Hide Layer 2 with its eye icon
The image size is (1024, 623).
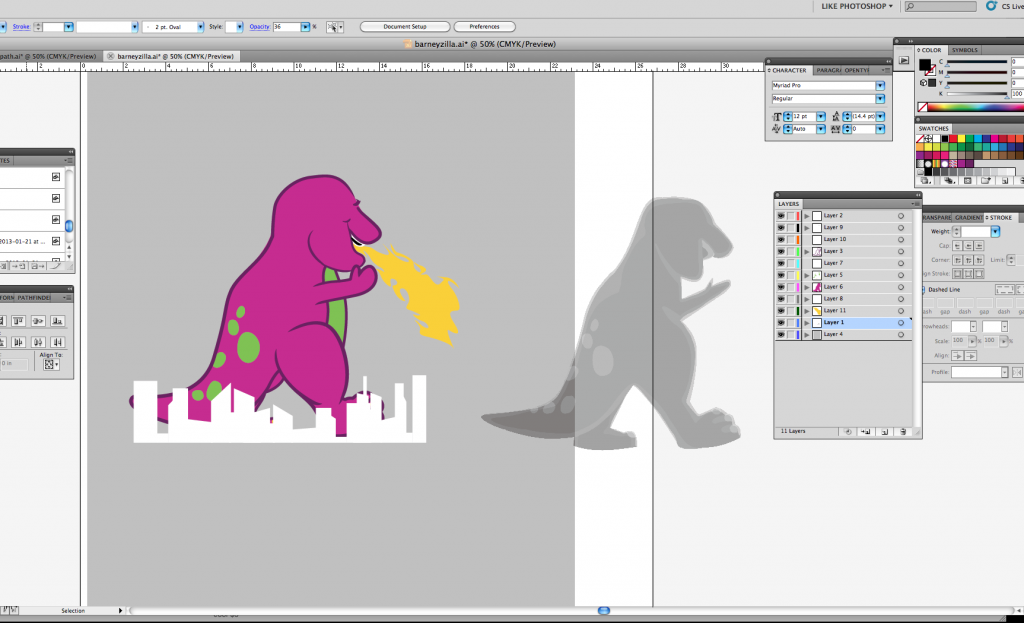[780, 216]
